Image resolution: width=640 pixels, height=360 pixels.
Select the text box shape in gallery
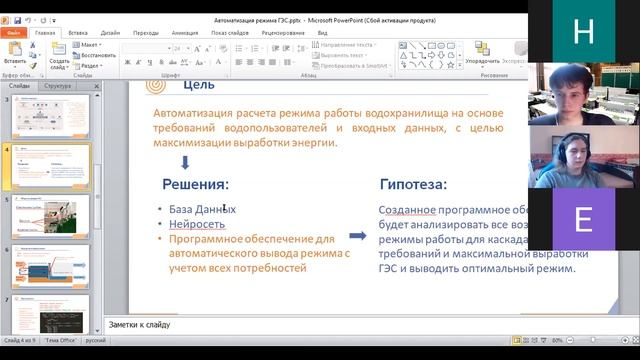[403, 45]
